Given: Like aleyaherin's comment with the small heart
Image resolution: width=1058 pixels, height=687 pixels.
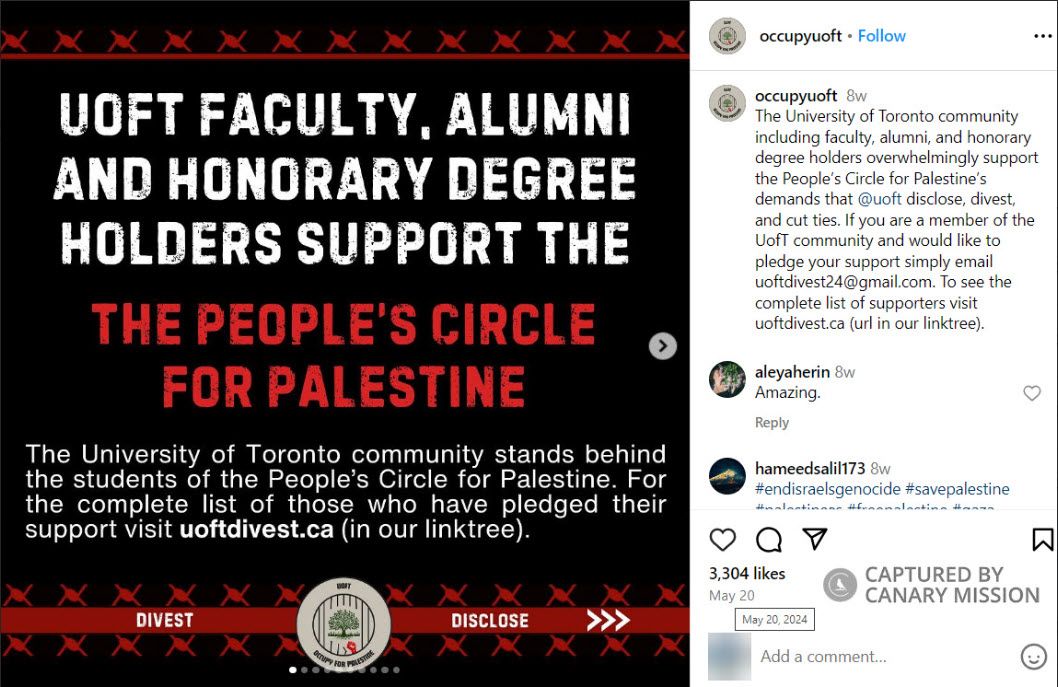Looking at the screenshot, I should click(1032, 394).
